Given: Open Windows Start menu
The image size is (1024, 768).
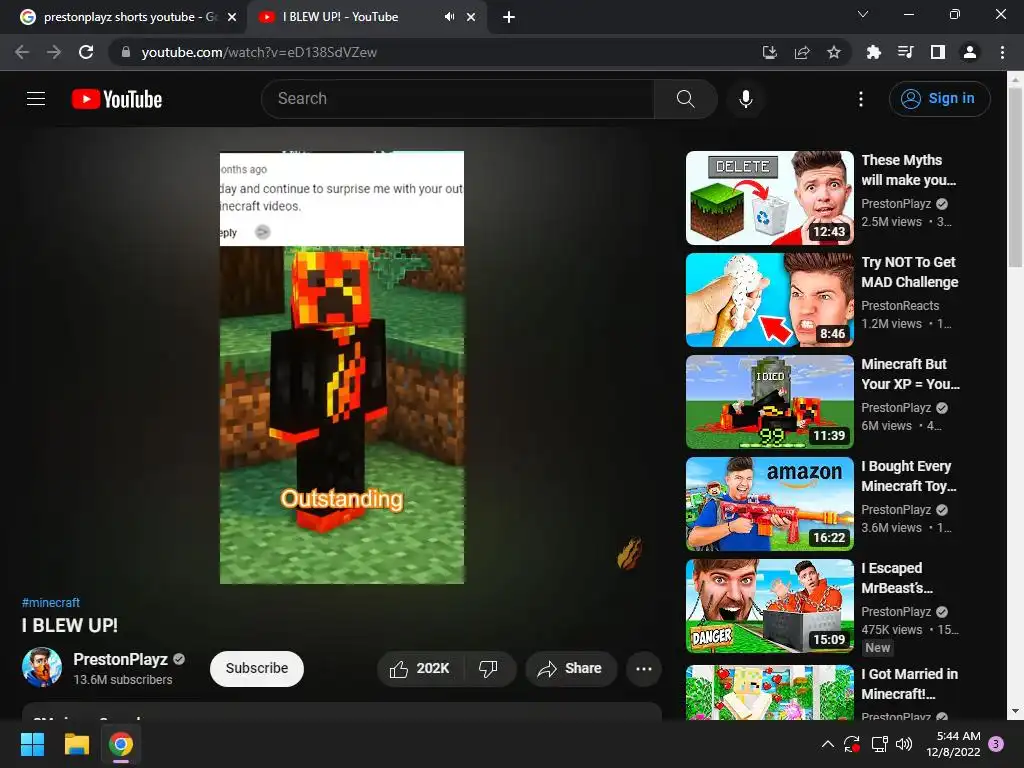Looking at the screenshot, I should (x=32, y=744).
